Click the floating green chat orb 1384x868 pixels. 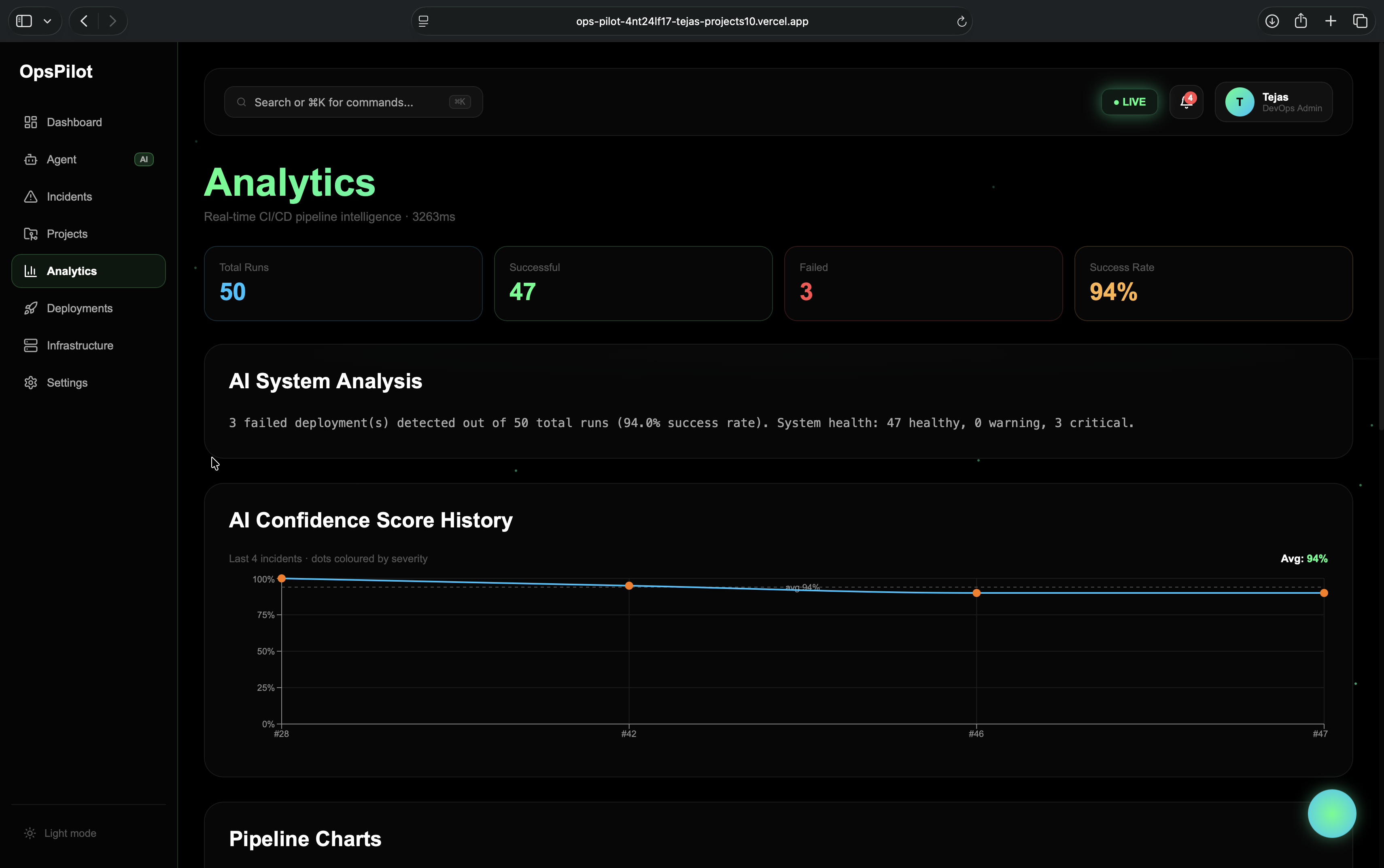point(1332,813)
